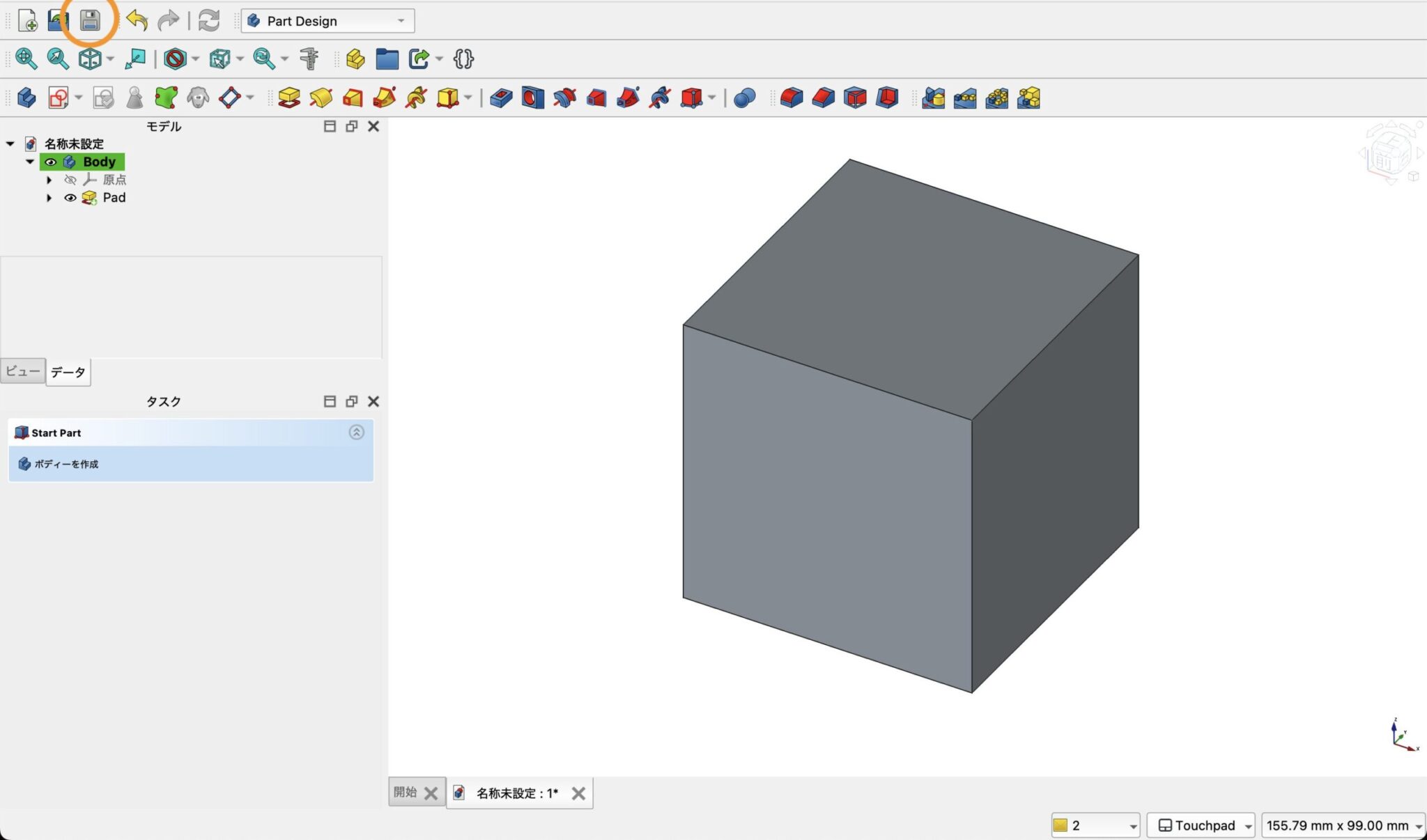Create a new Body
Screen dimensions: 1427x840
(26, 98)
